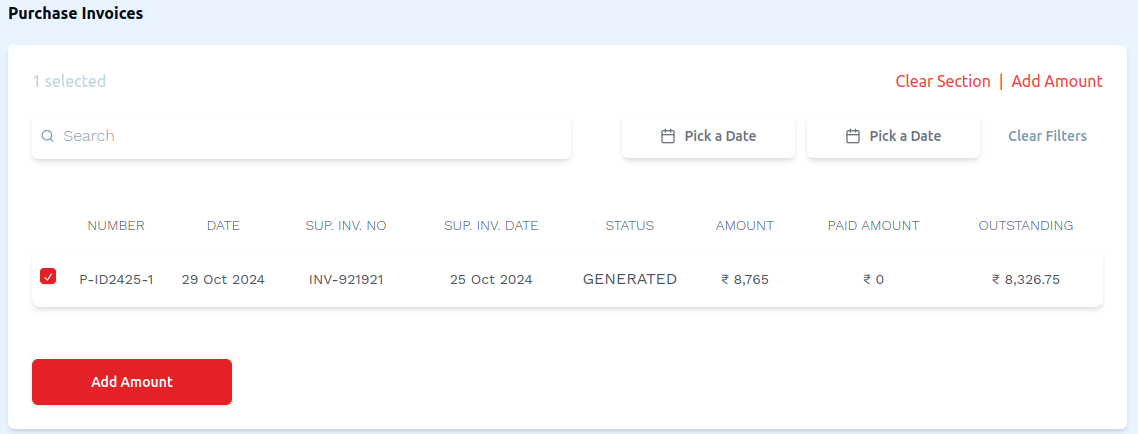Click the DATE column header
Screen dimensions: 1138x434
tap(223, 226)
